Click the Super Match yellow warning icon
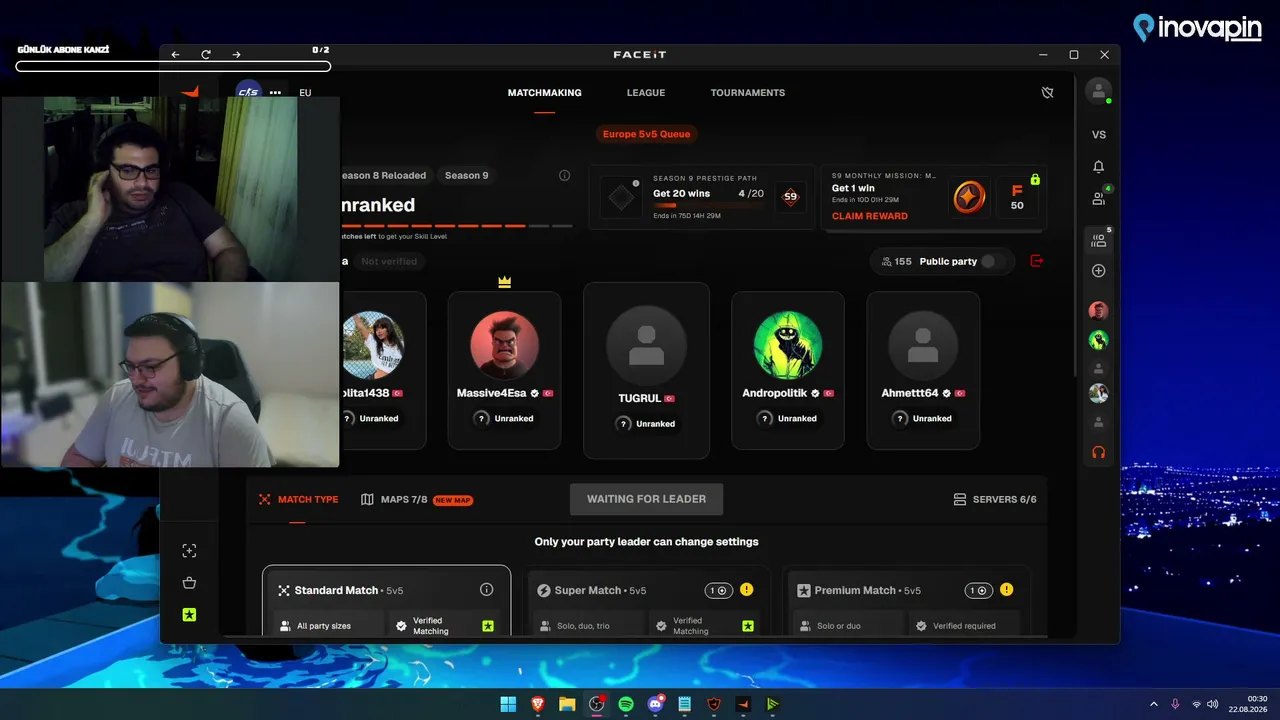The height and width of the screenshot is (720, 1280). click(x=747, y=590)
